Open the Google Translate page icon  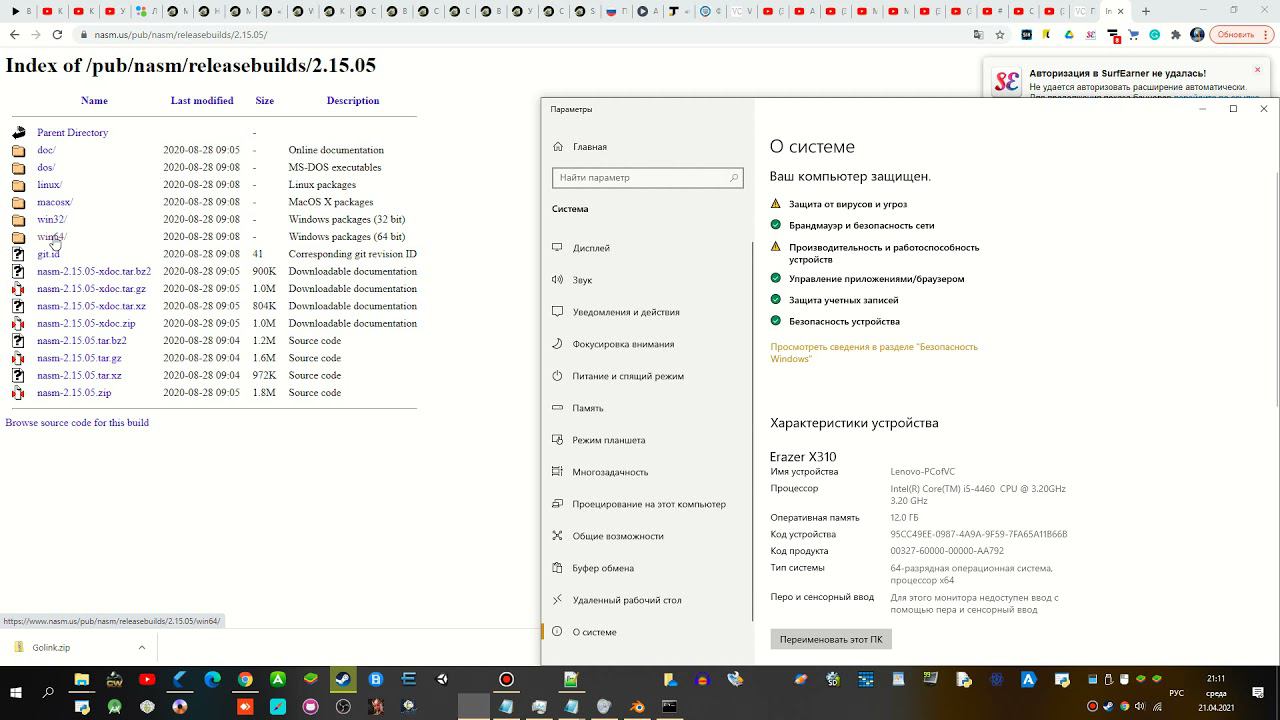(978, 34)
